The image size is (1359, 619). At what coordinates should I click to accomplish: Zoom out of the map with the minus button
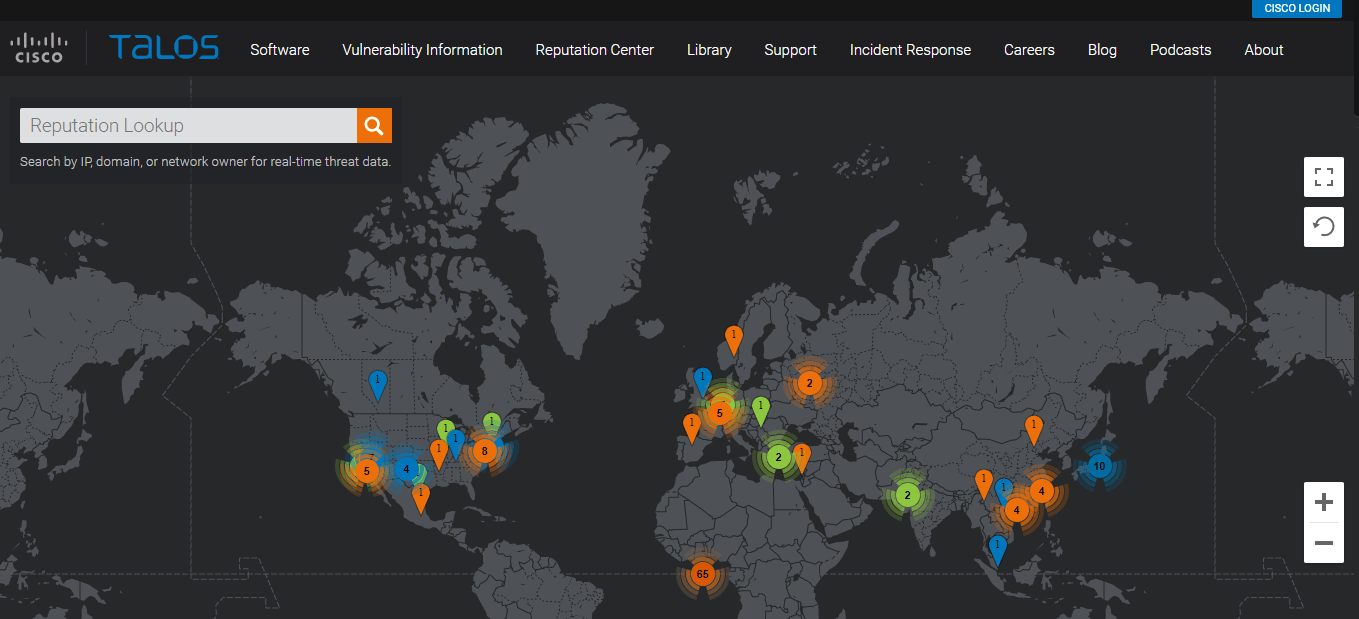coord(1324,543)
